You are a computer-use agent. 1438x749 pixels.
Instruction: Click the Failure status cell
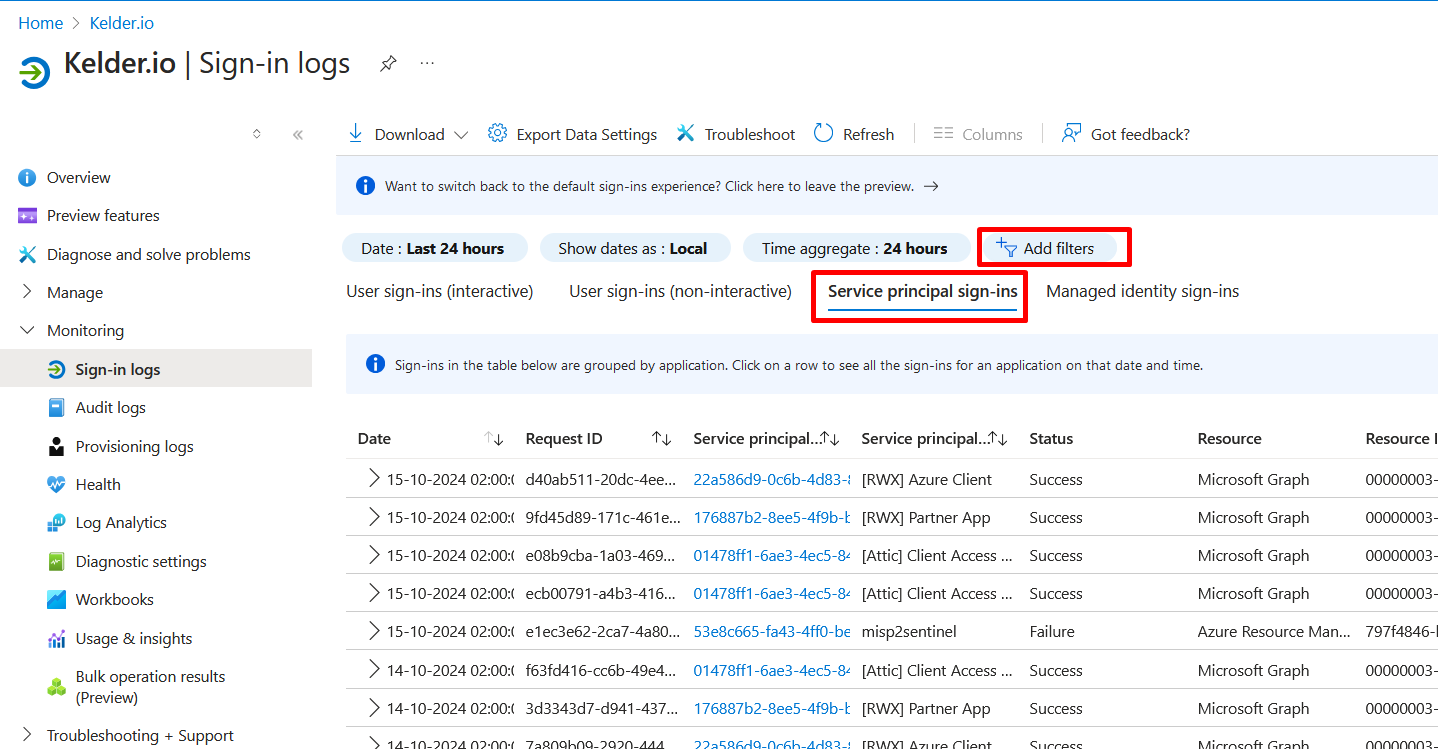click(1052, 631)
